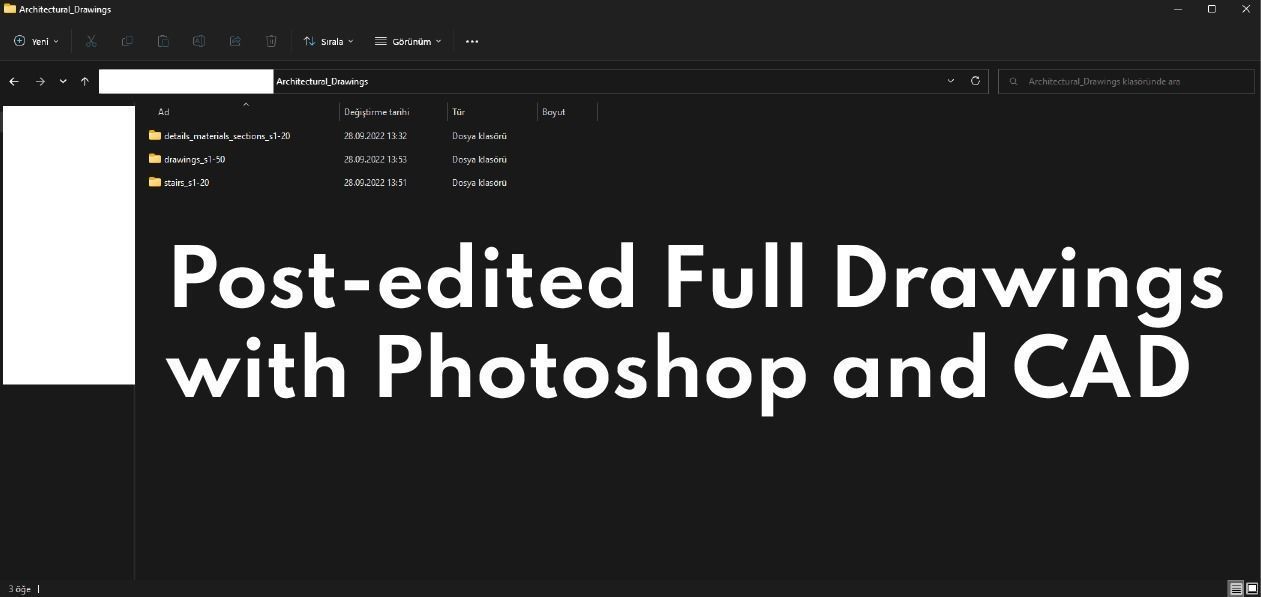Click the Share icon in toolbar
Screen dimensions: 1261x597
[235, 41]
